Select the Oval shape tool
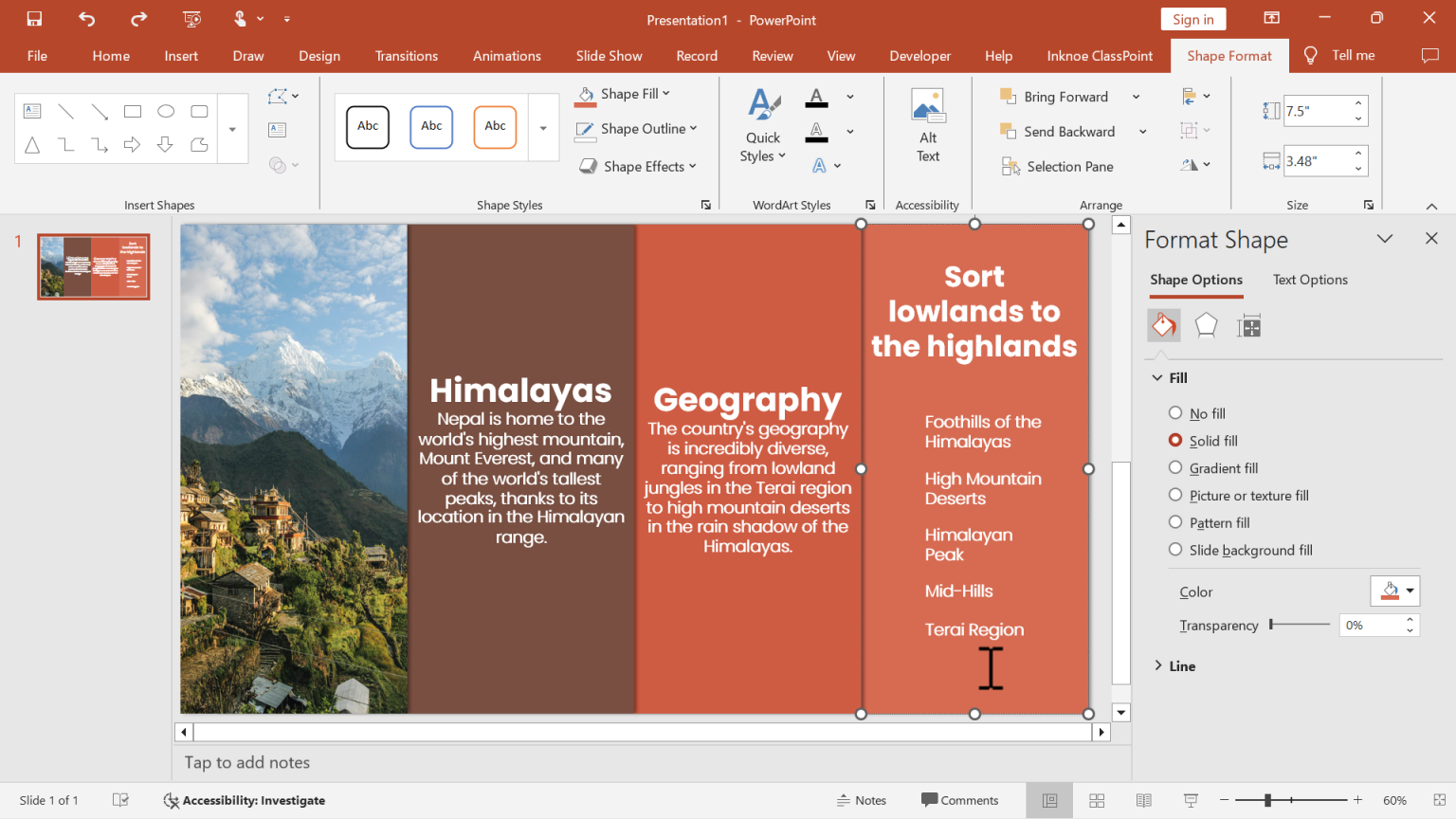The image size is (1456, 819). point(166,111)
